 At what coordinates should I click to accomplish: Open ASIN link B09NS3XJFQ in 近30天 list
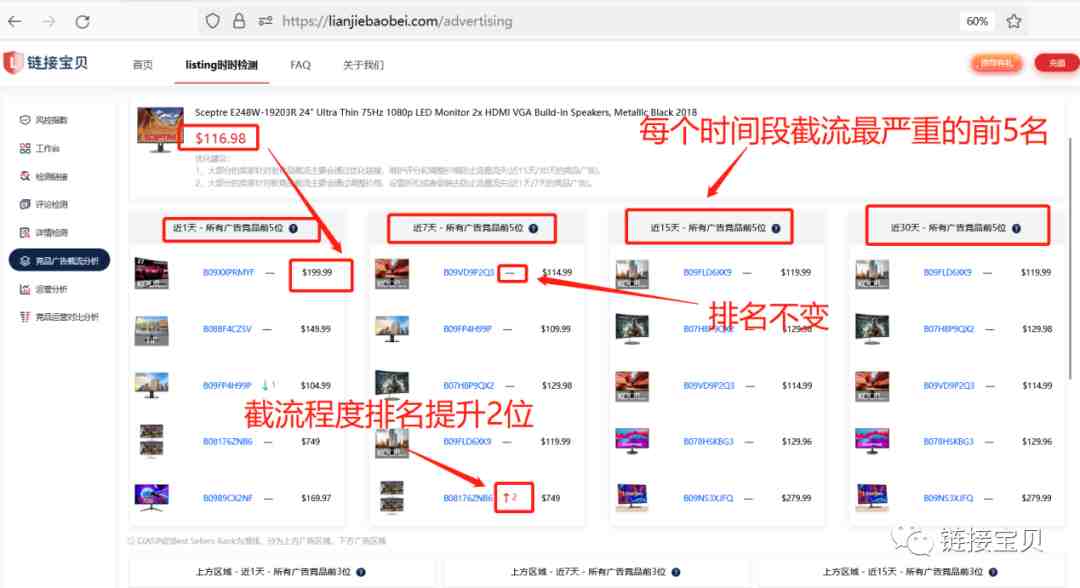[948, 498]
